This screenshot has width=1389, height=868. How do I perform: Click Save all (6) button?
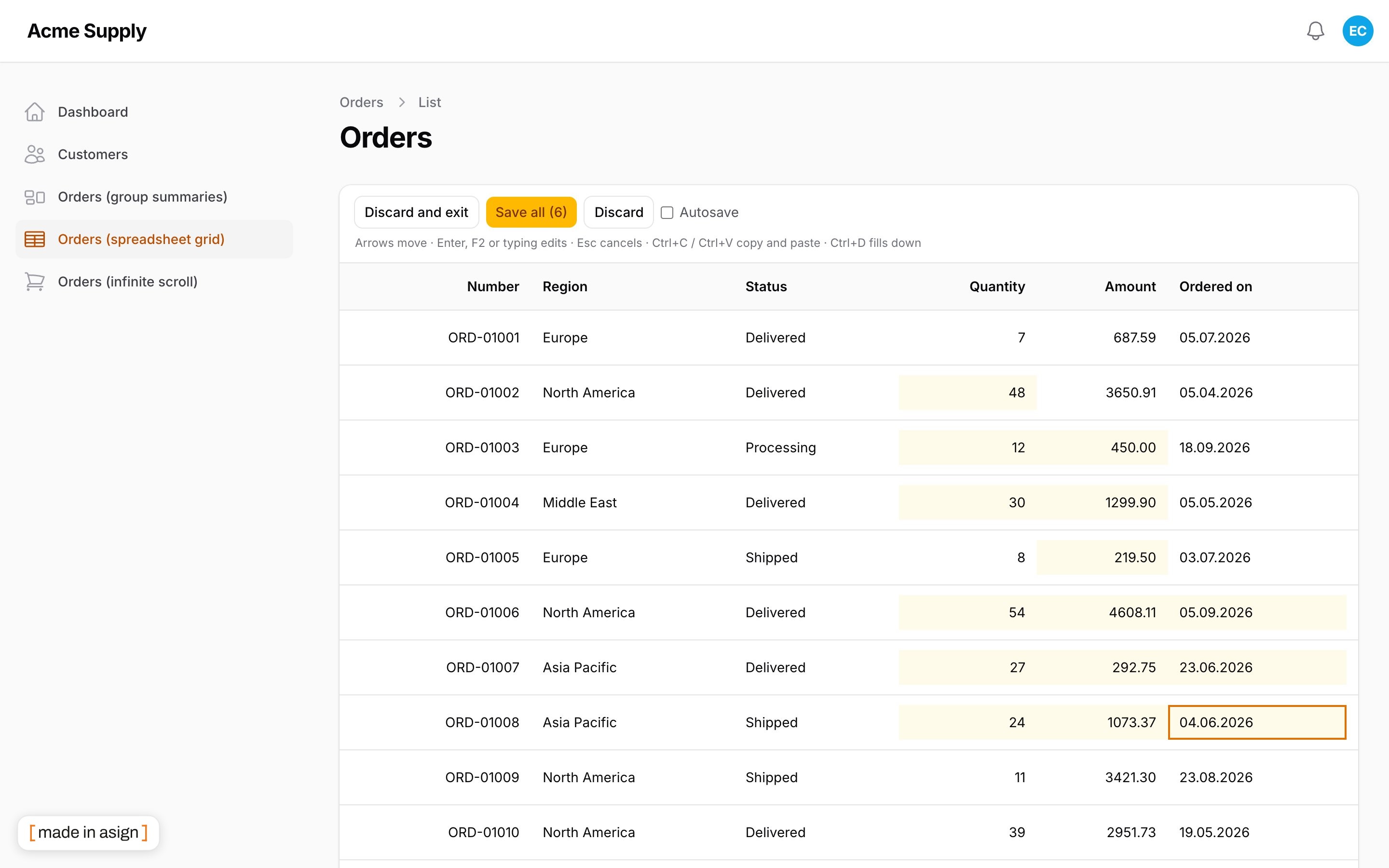click(531, 212)
